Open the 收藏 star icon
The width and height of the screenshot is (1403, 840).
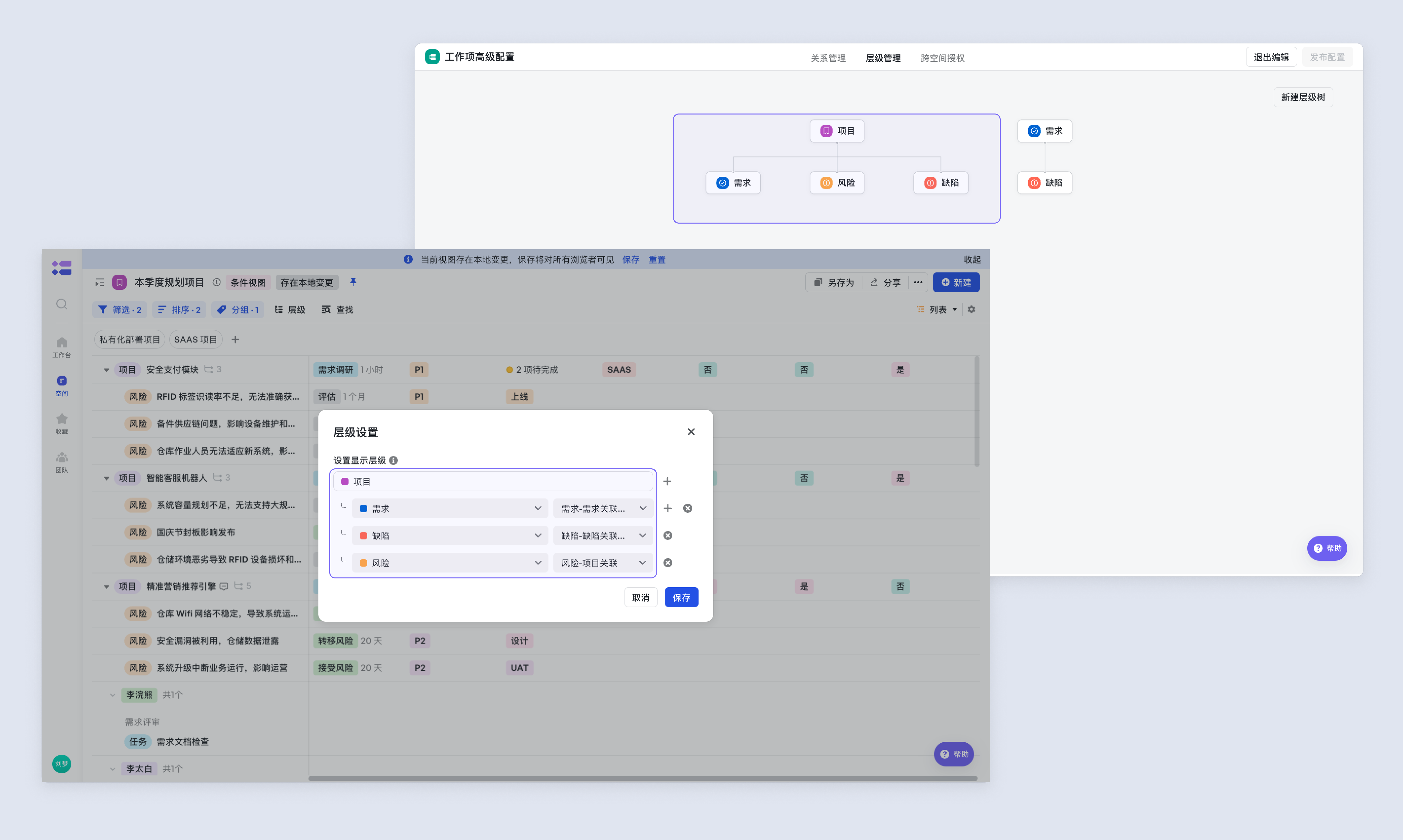point(62,423)
